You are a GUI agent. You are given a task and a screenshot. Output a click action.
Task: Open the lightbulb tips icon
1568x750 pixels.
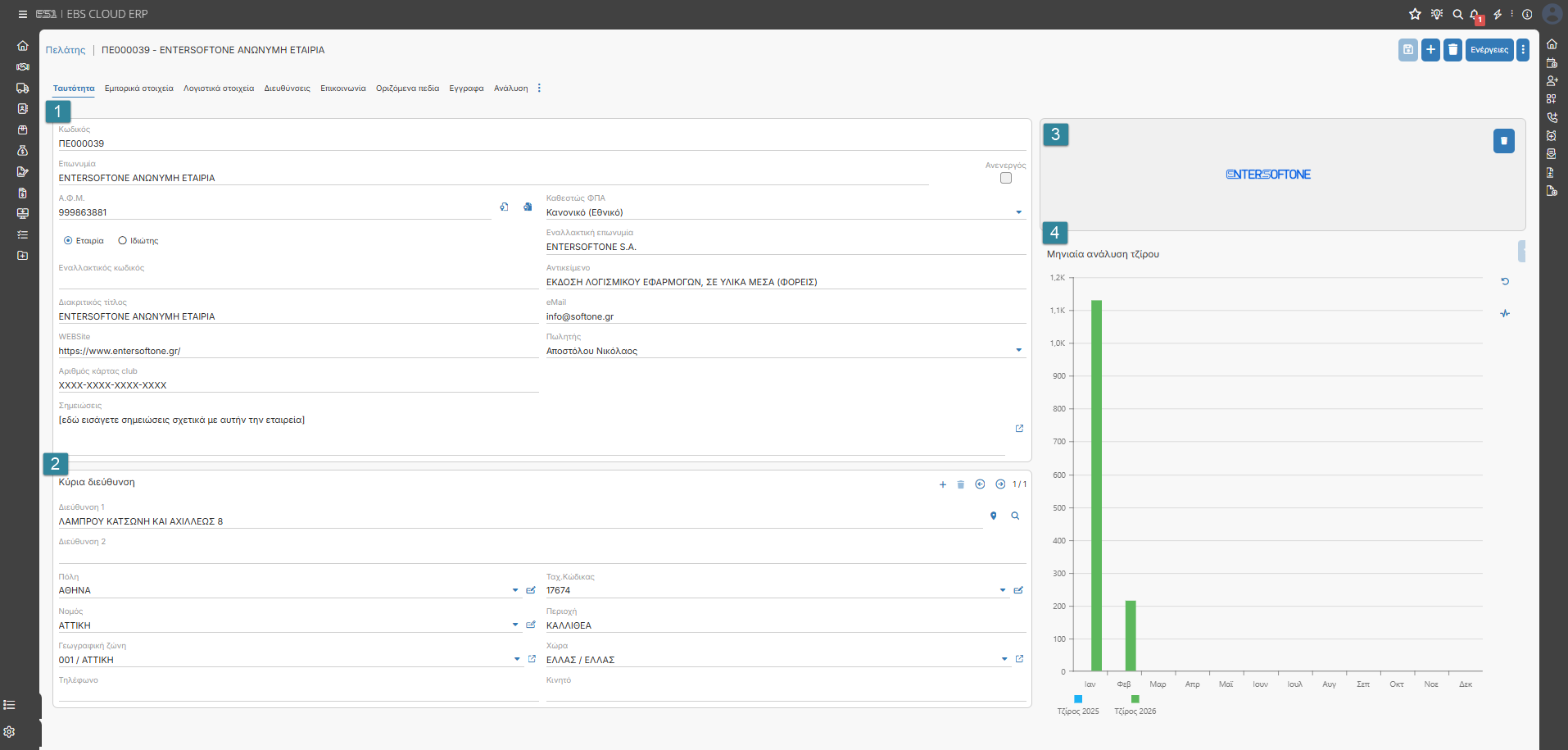point(1437,14)
